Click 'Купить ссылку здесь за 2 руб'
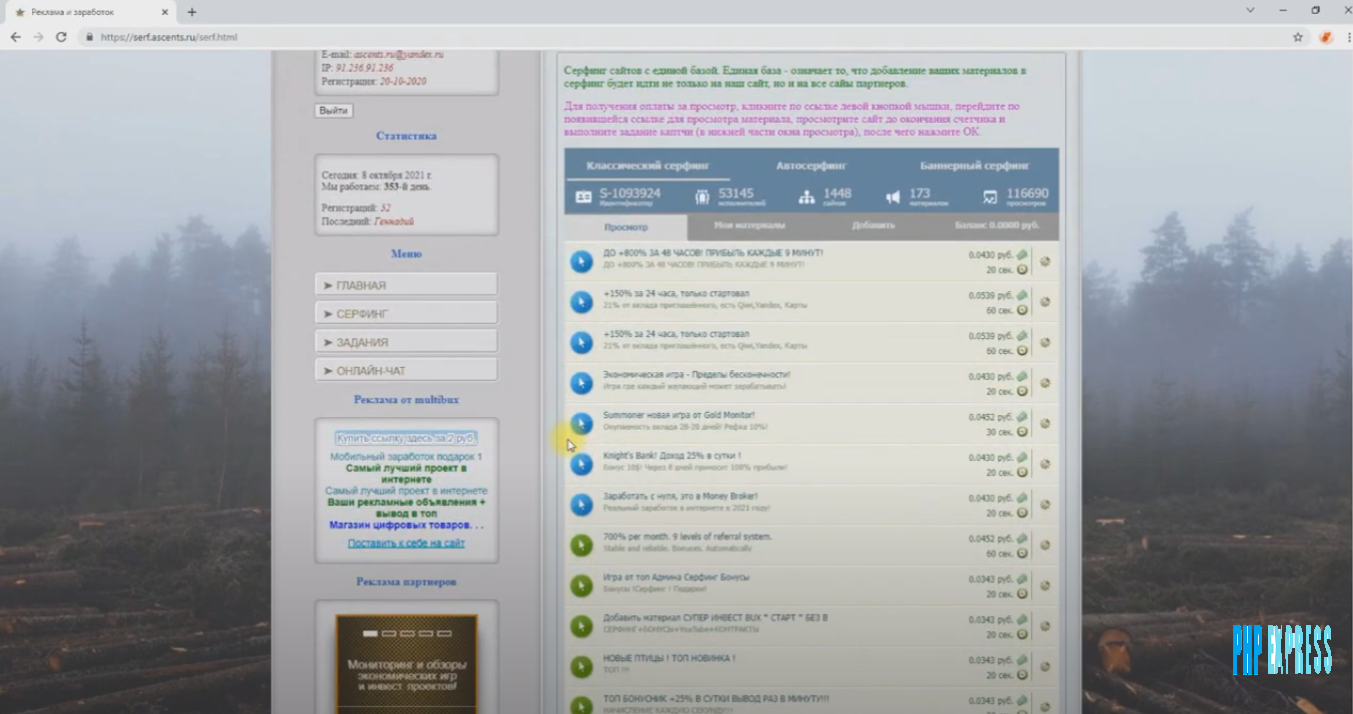 [406, 438]
